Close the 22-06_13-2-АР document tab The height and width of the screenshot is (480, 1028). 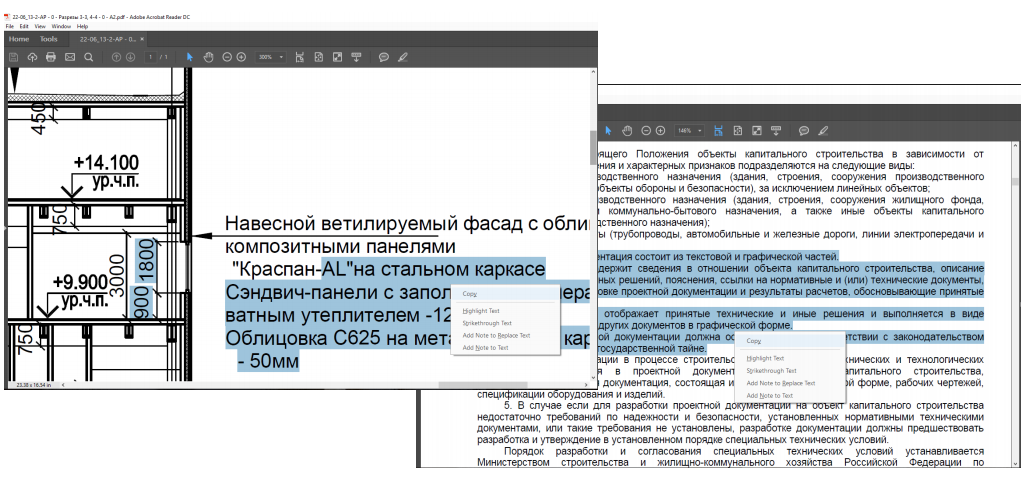pyautogui.click(x=142, y=39)
